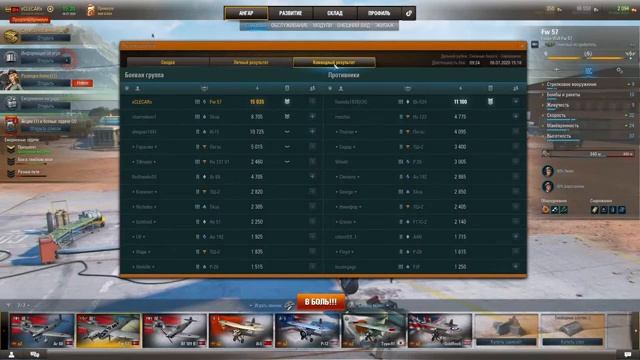The width and height of the screenshot is (640, 360).
Task: Select the ЭКИПАЖ sub-tab
Action: click(x=384, y=25)
